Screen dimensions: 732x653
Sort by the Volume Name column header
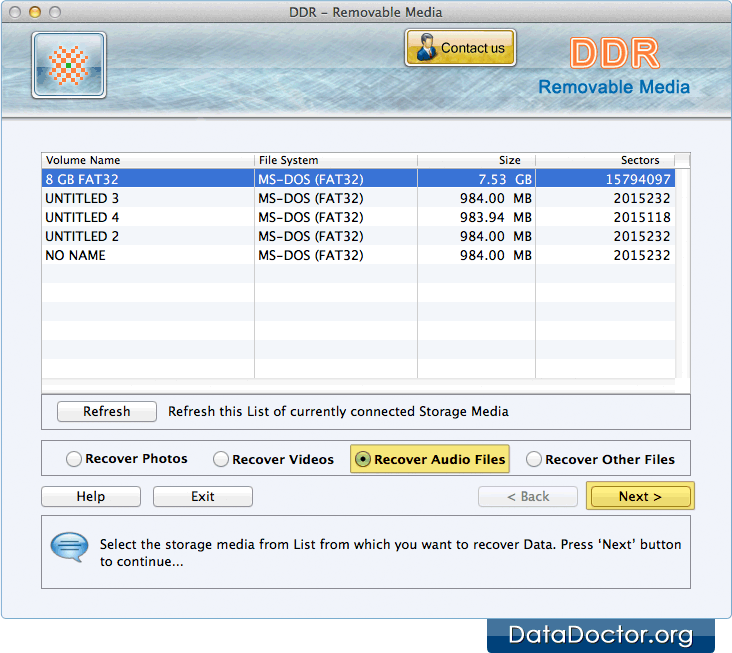[x=148, y=160]
